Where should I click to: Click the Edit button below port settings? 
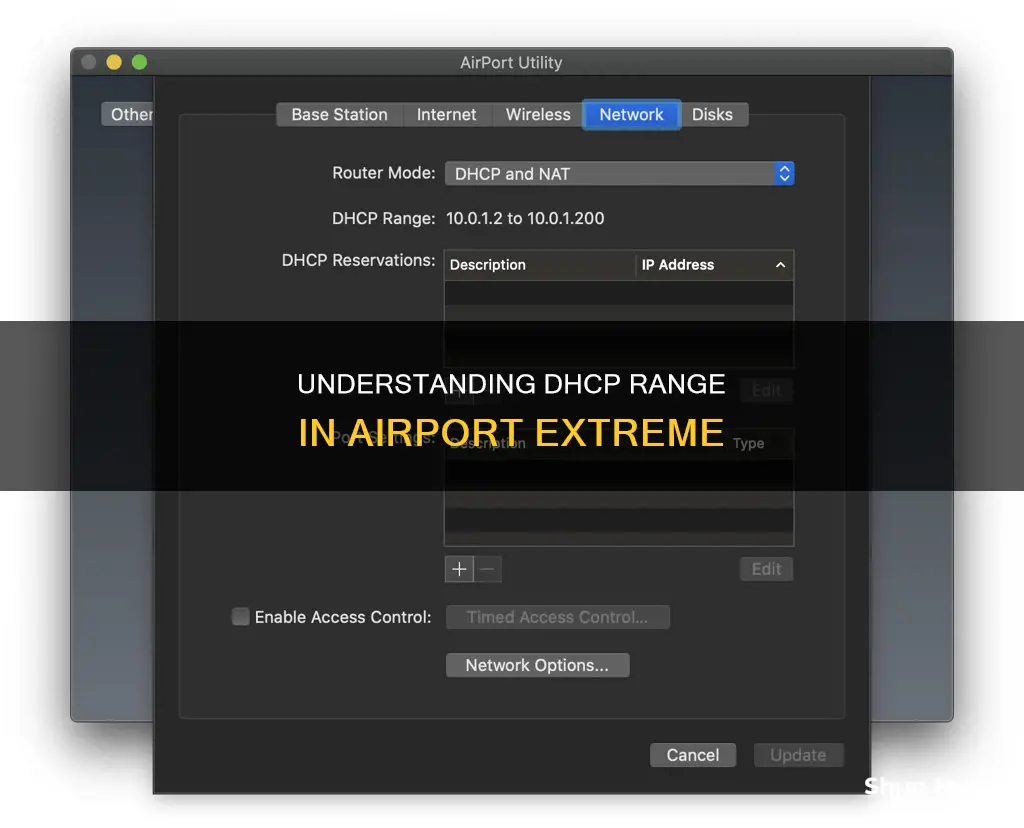[766, 569]
